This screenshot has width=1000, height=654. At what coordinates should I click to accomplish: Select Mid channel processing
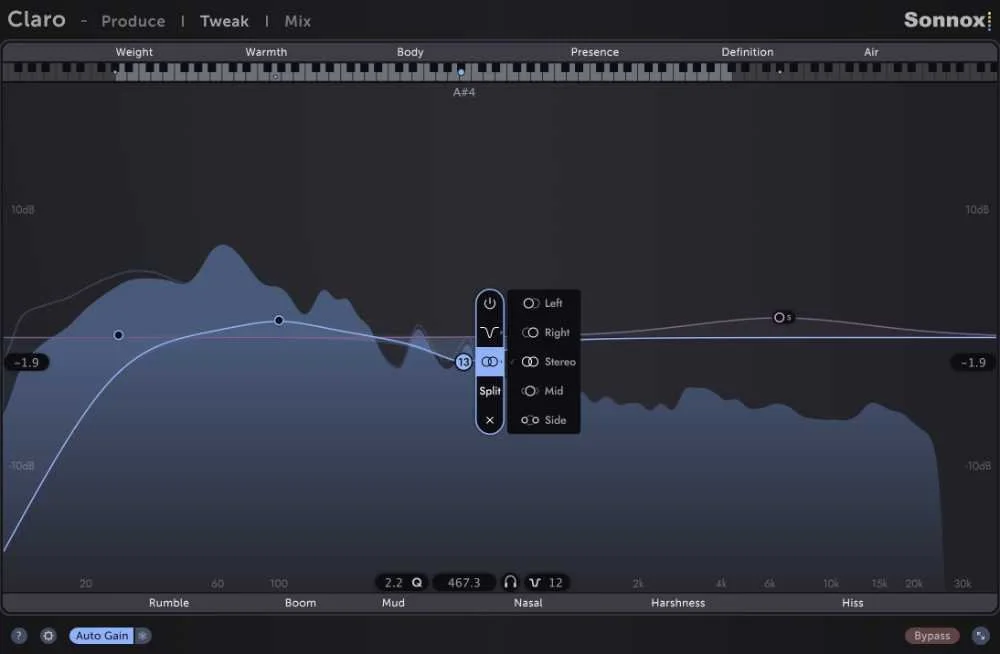543,390
